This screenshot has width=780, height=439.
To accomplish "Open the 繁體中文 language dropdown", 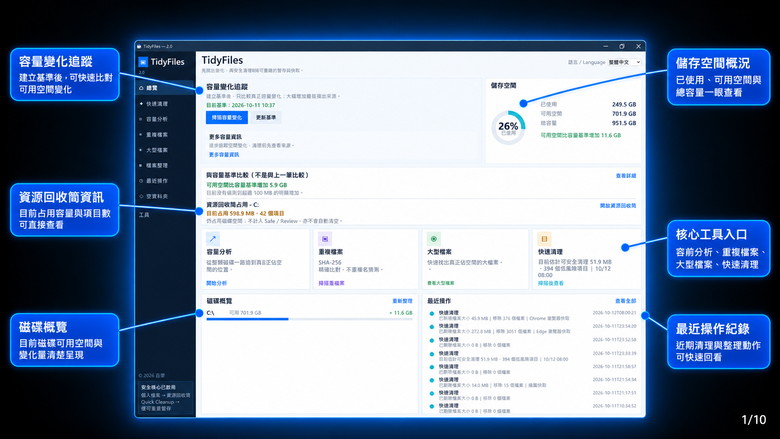I will 624,62.
